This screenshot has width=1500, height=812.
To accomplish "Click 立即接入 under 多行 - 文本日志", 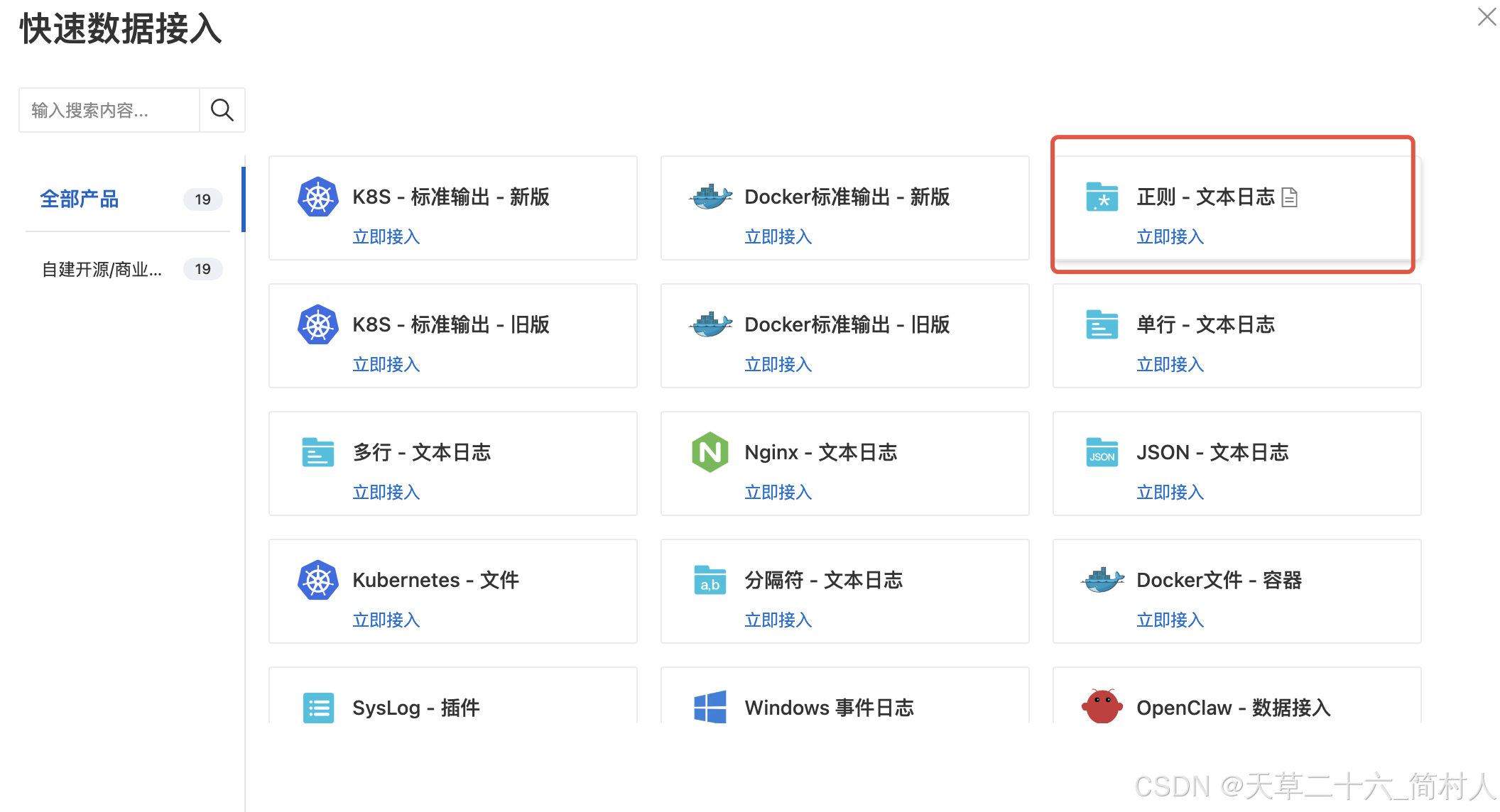I will click(386, 492).
